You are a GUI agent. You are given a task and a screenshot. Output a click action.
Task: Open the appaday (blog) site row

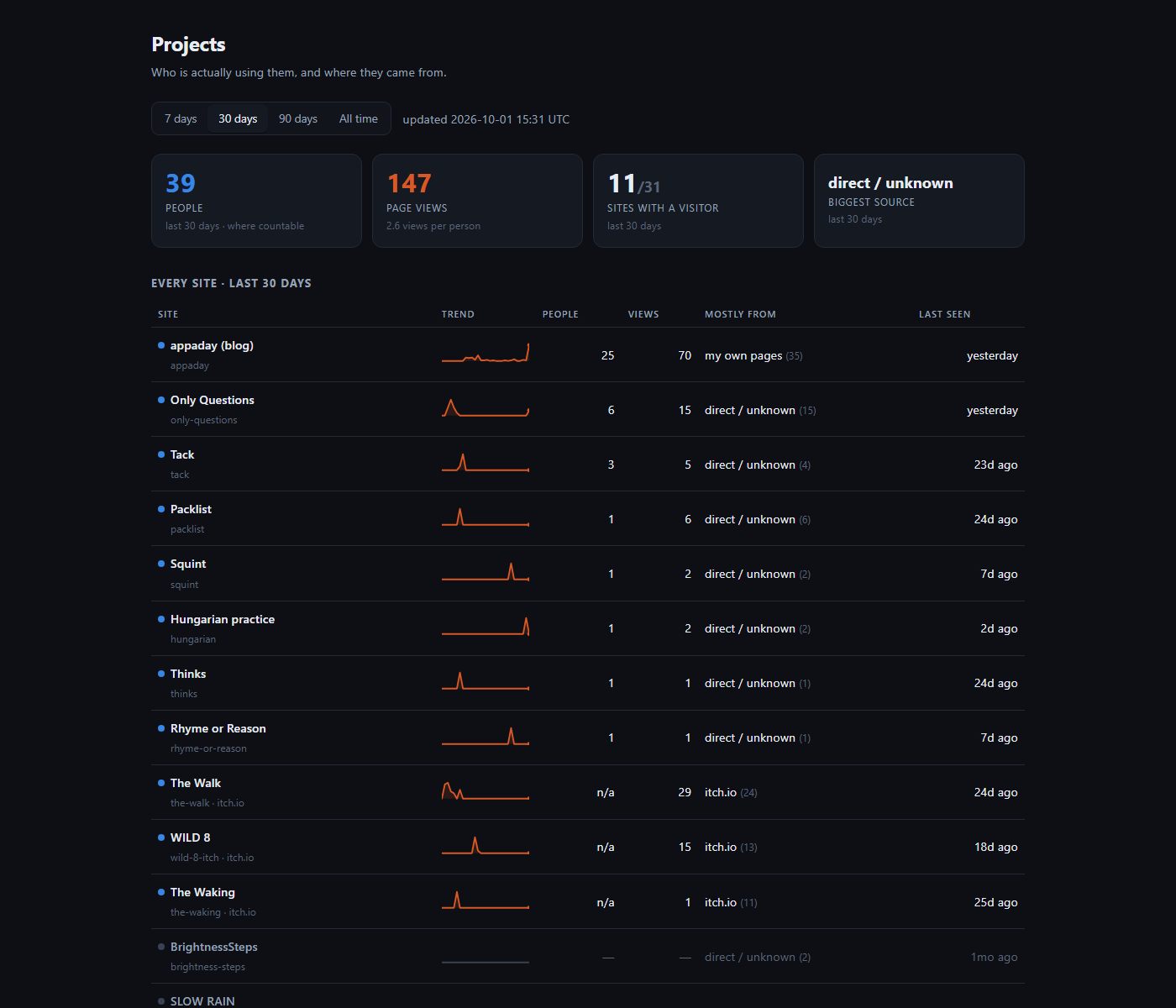(x=588, y=354)
